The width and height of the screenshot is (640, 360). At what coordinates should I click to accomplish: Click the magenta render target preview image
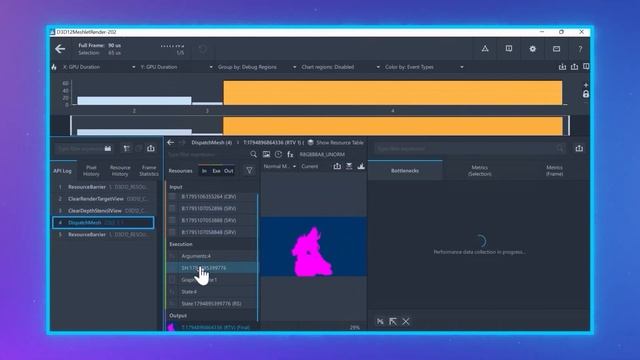pos(313,247)
